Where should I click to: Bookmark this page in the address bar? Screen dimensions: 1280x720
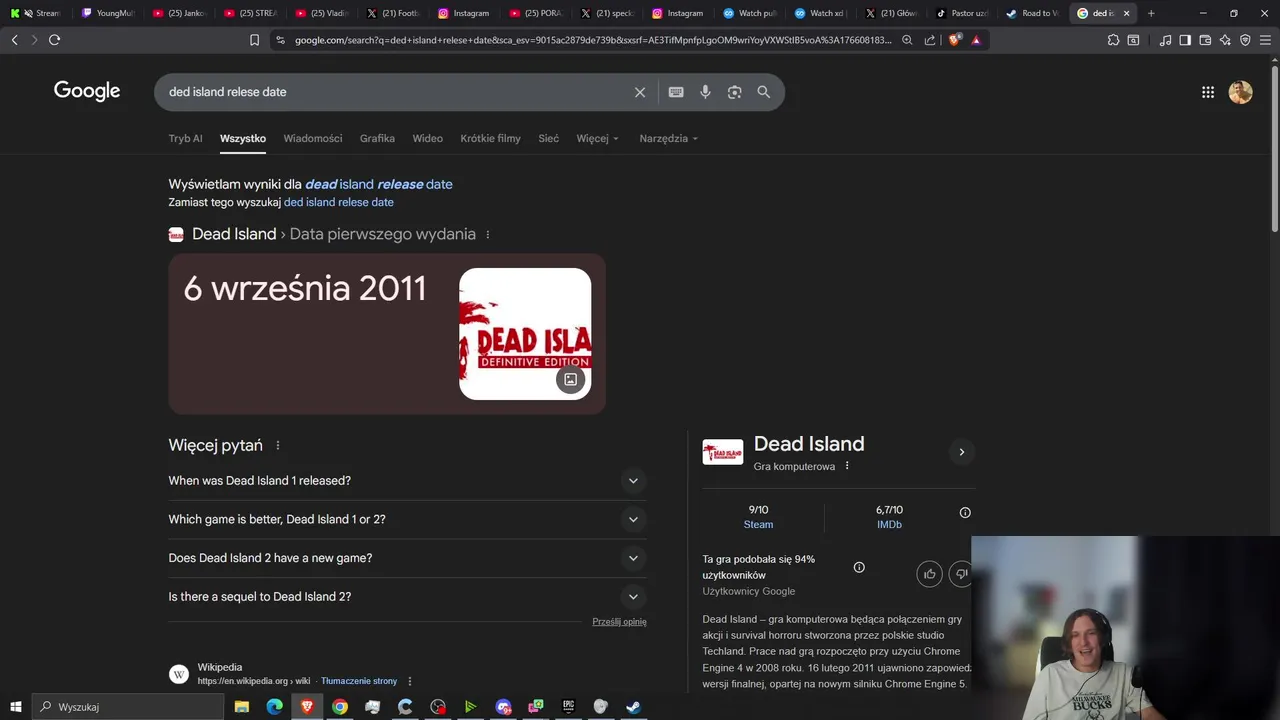coord(254,40)
